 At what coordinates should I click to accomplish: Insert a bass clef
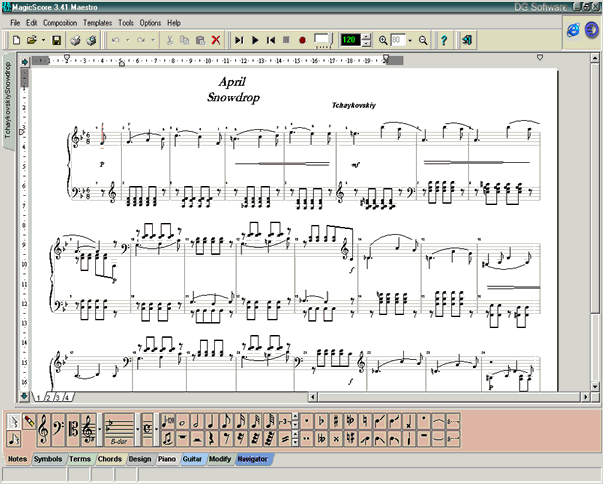[x=58, y=430]
